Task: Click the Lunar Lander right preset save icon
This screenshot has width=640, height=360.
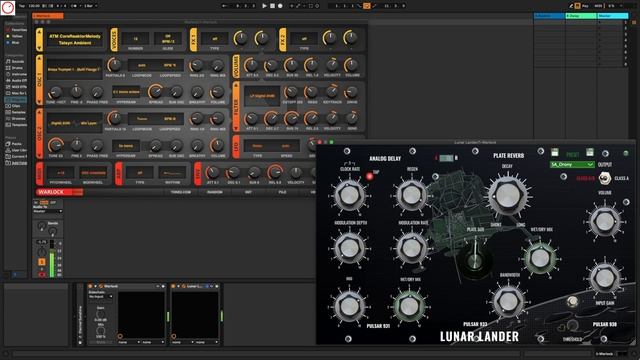Action: pos(589,153)
